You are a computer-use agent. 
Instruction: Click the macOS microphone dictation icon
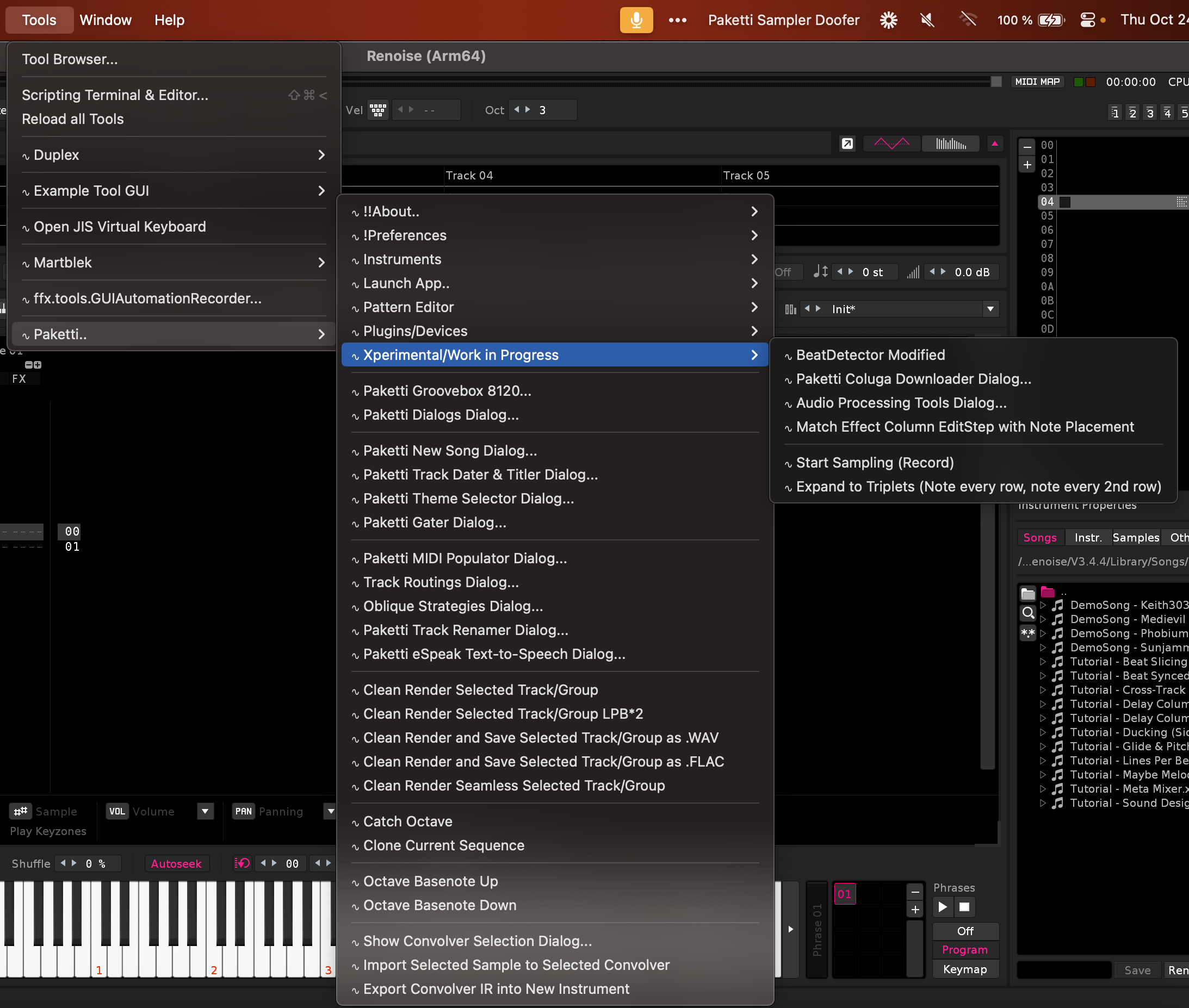point(636,20)
